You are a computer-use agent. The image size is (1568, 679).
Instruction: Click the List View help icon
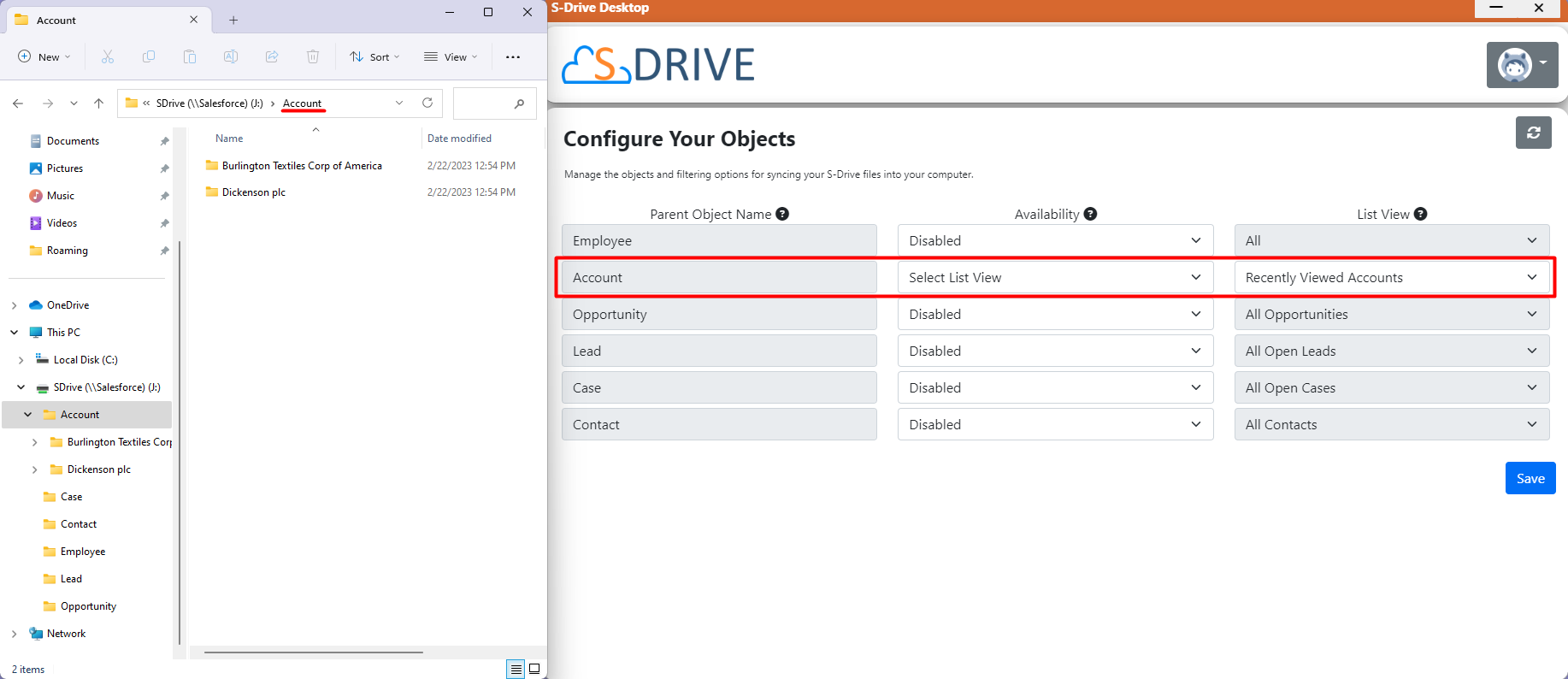click(x=1420, y=214)
